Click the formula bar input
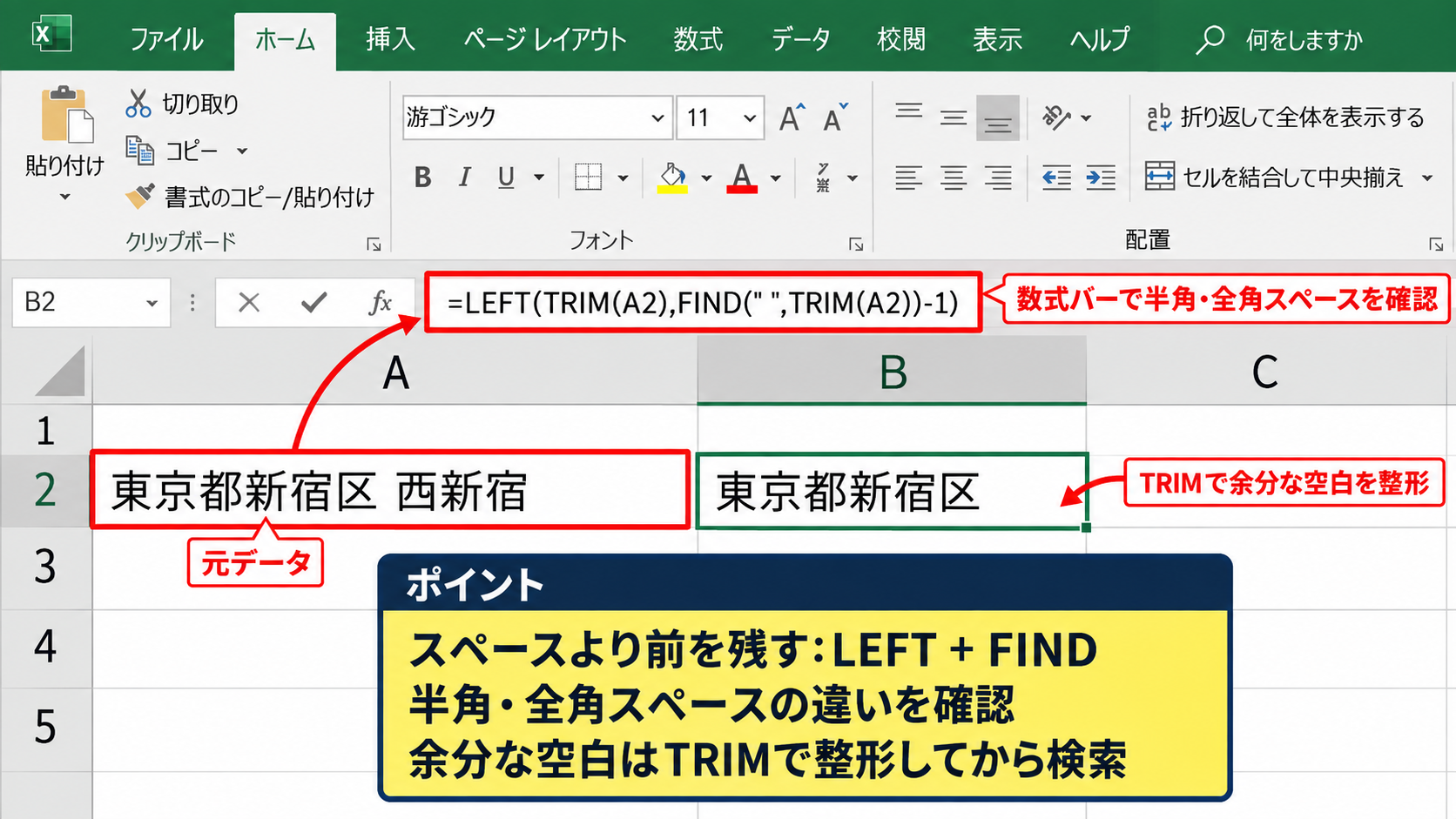 click(x=703, y=302)
